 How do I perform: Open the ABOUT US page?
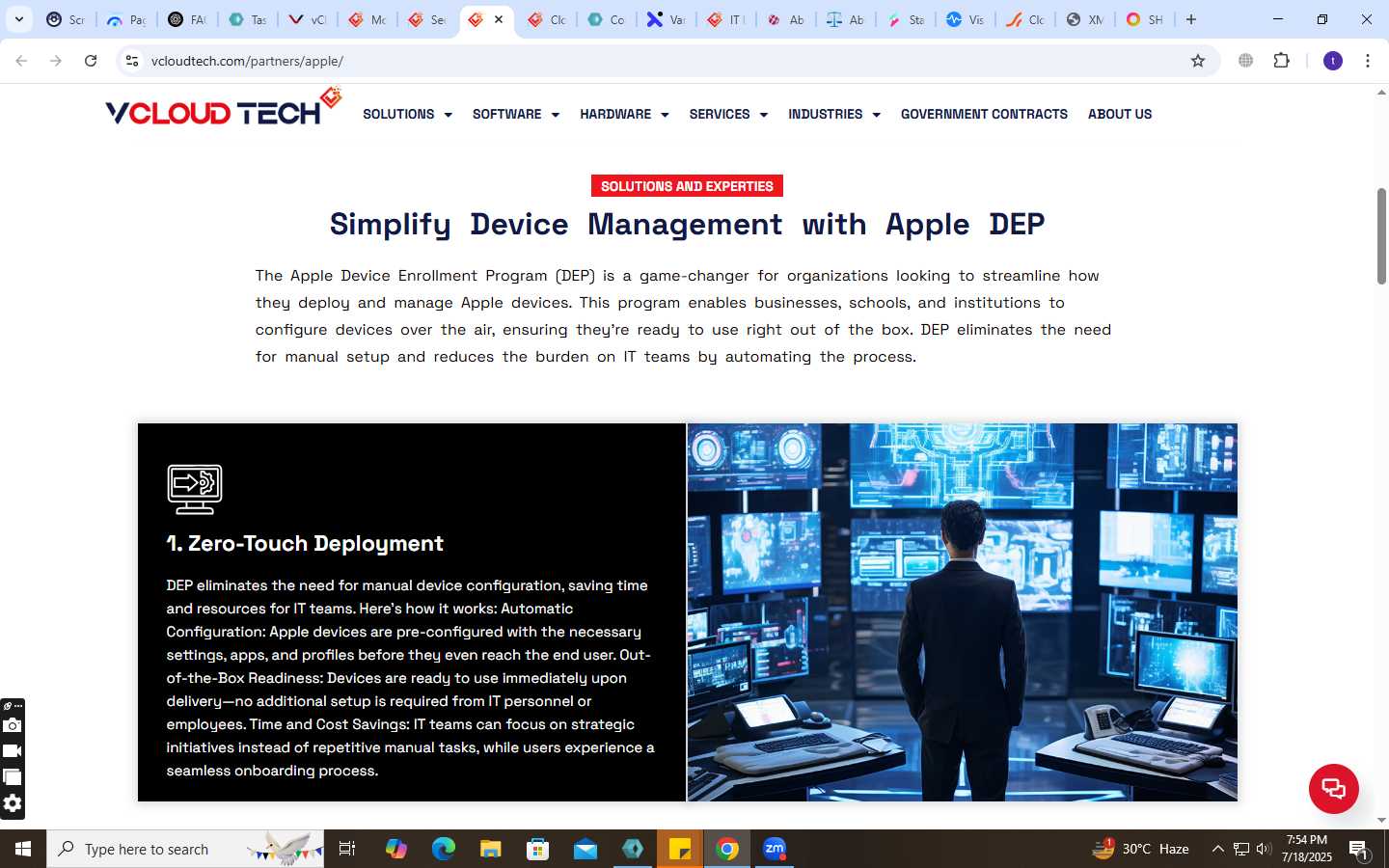coord(1120,114)
